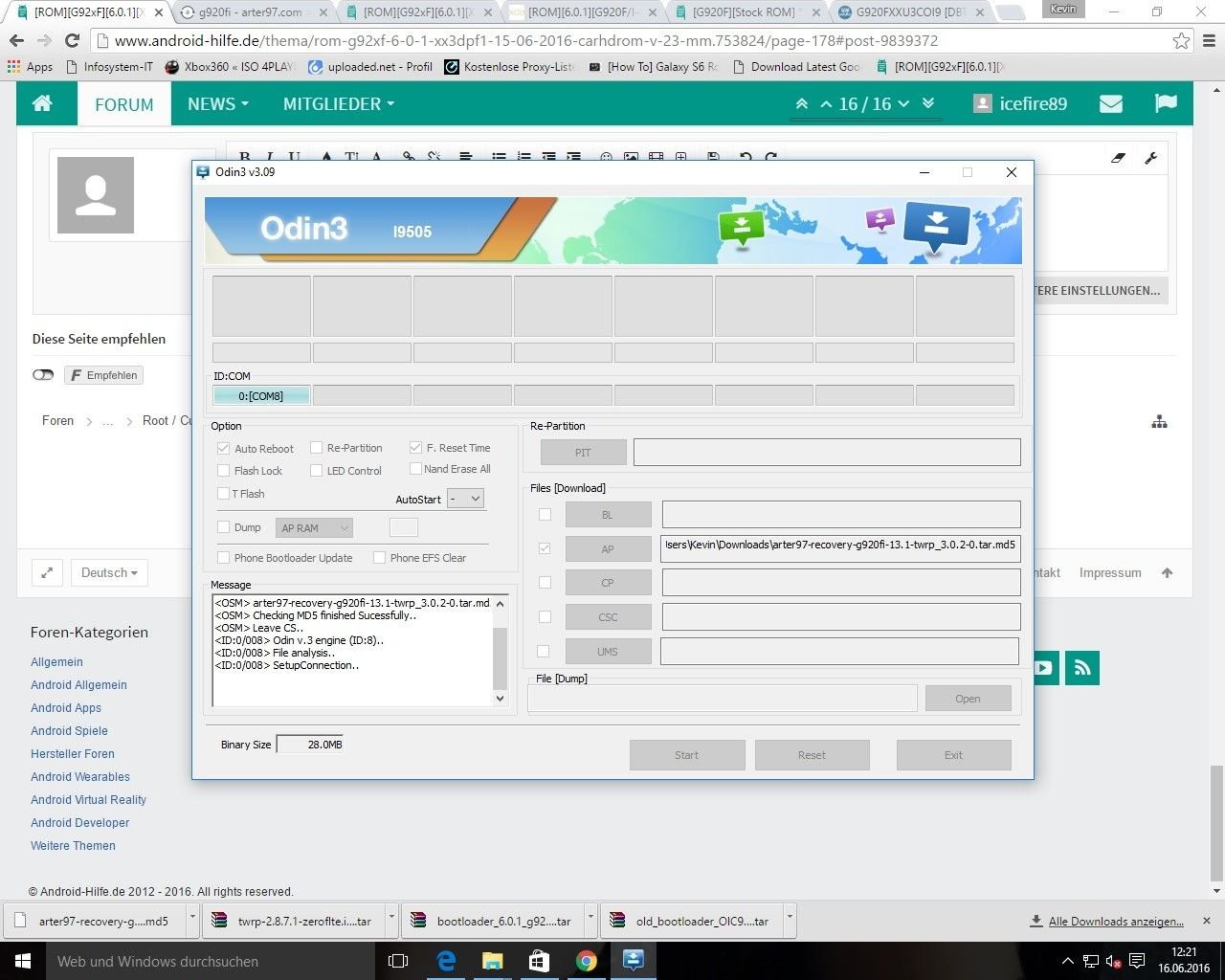The width and height of the screenshot is (1225, 980).
Task: Toggle the Empfehlen privacy switch
Action: pos(43,375)
